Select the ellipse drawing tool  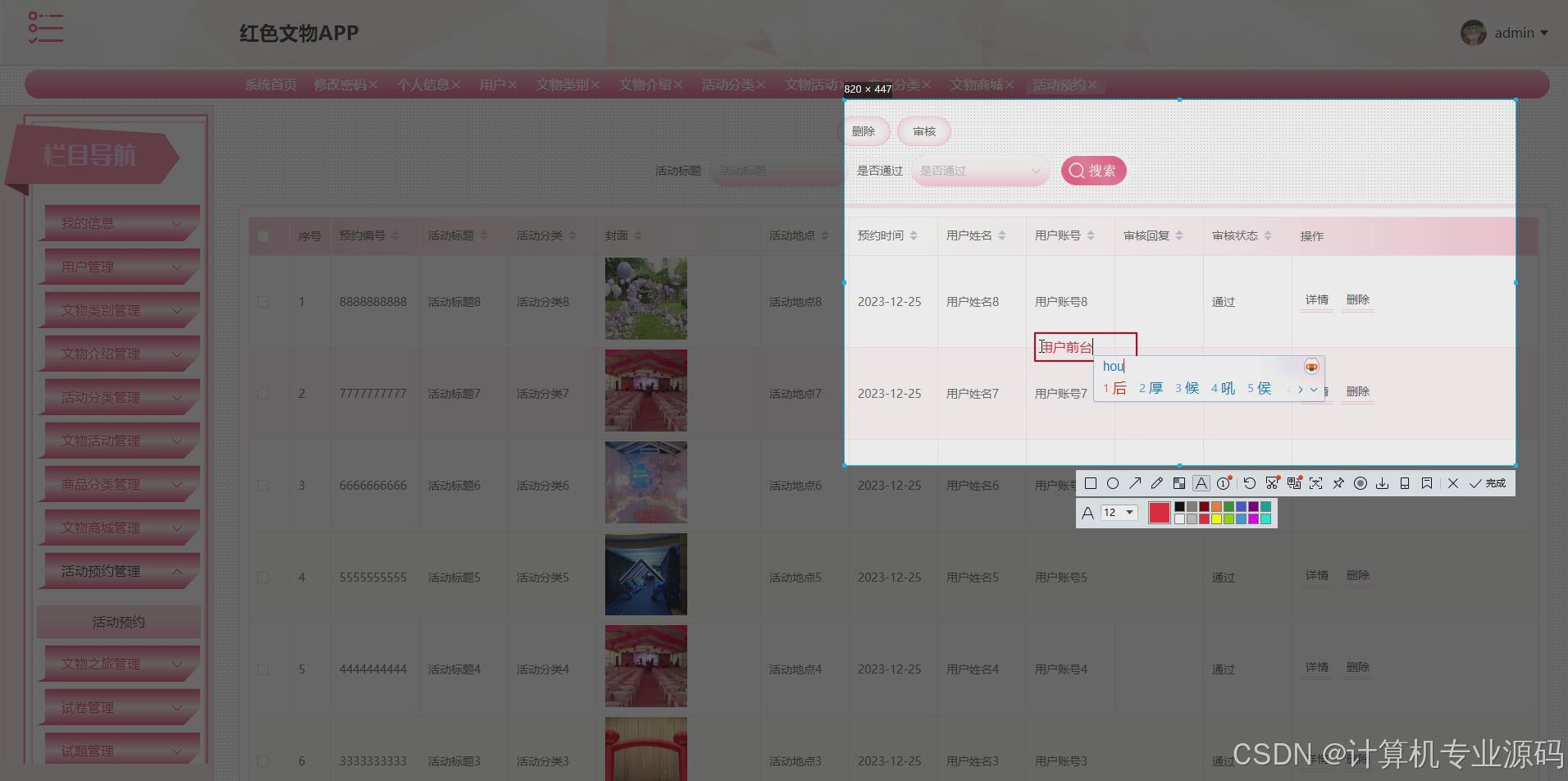pyautogui.click(x=1113, y=483)
